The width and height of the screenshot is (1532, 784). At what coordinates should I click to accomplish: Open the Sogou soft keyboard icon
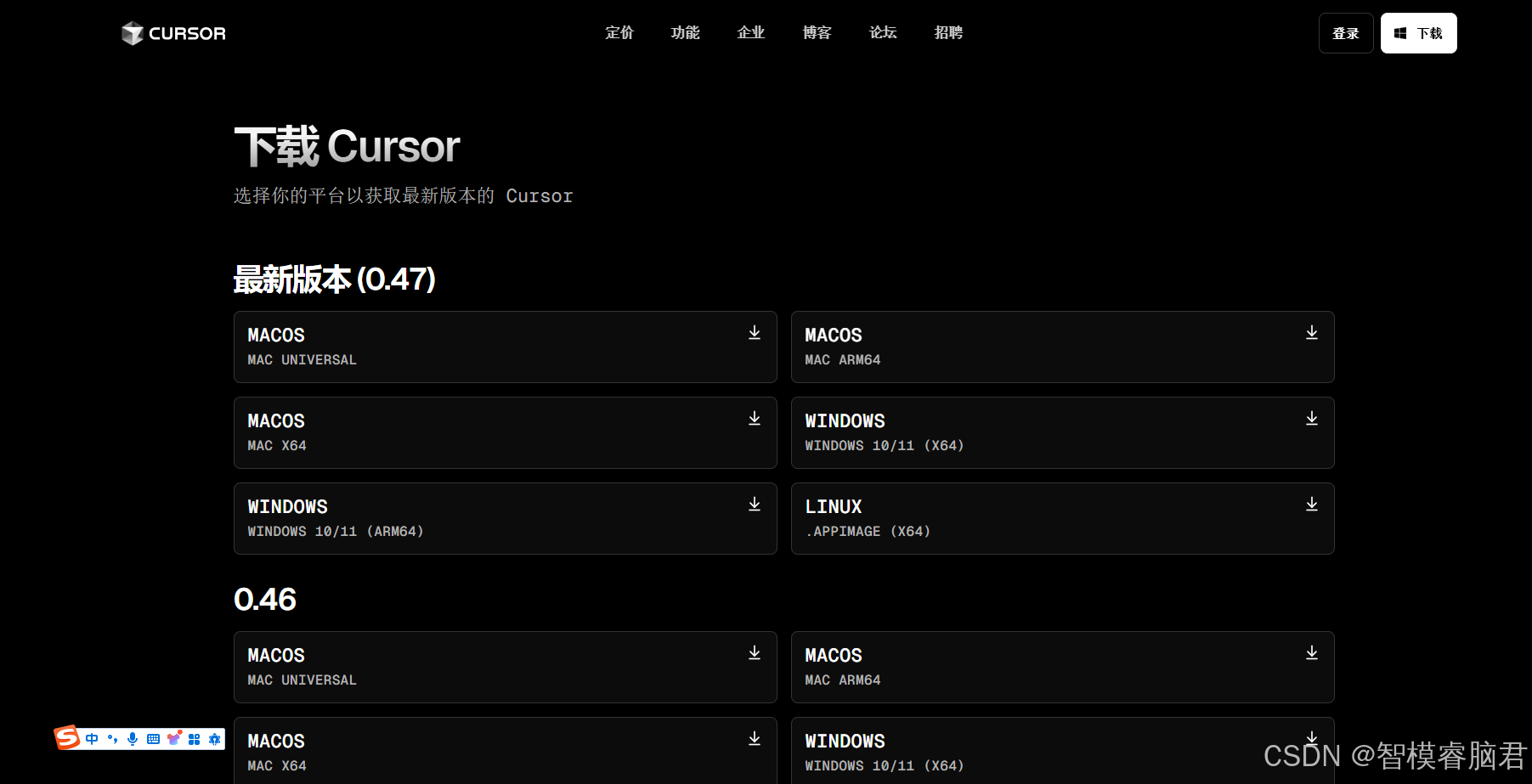153,739
